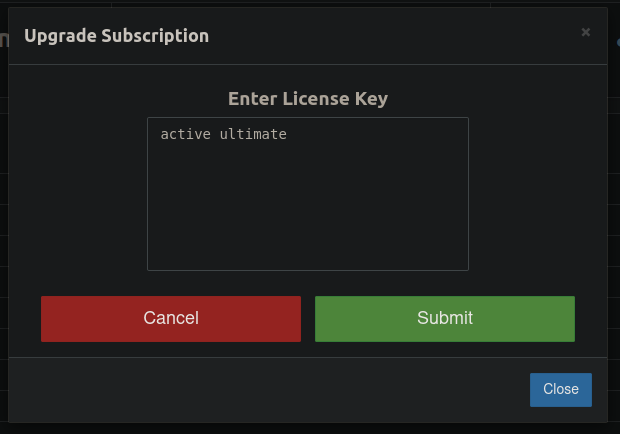
Task: Click the blue Close button in footer
Action: (x=561, y=390)
